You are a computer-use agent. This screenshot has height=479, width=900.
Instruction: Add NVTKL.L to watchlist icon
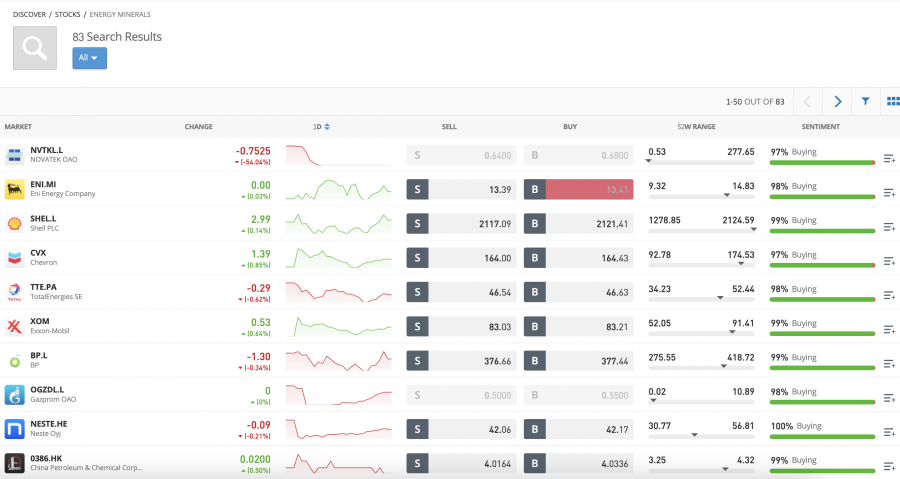click(x=889, y=159)
